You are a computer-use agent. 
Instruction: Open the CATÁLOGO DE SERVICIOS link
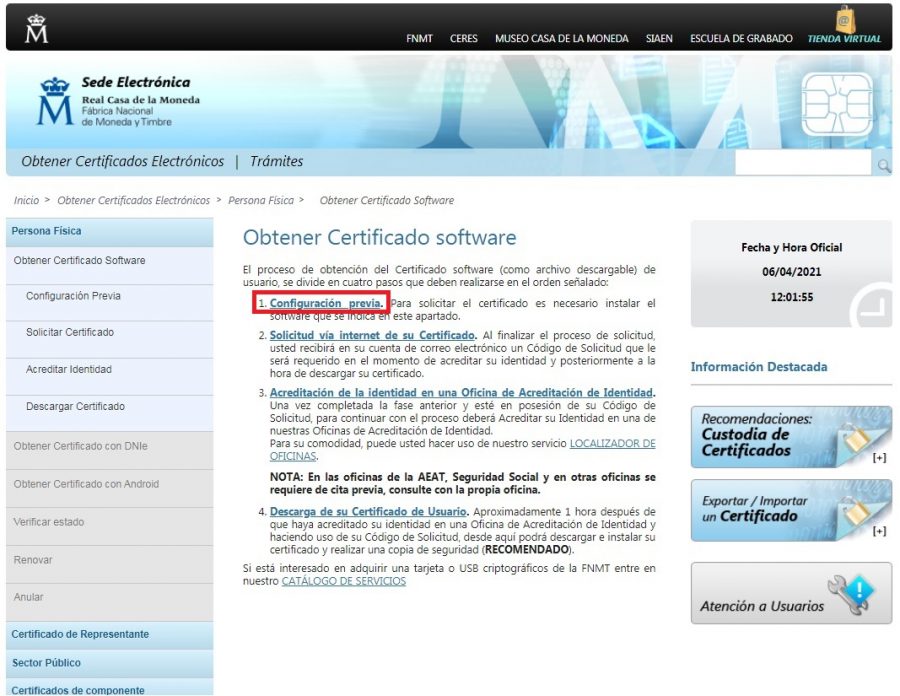click(345, 579)
